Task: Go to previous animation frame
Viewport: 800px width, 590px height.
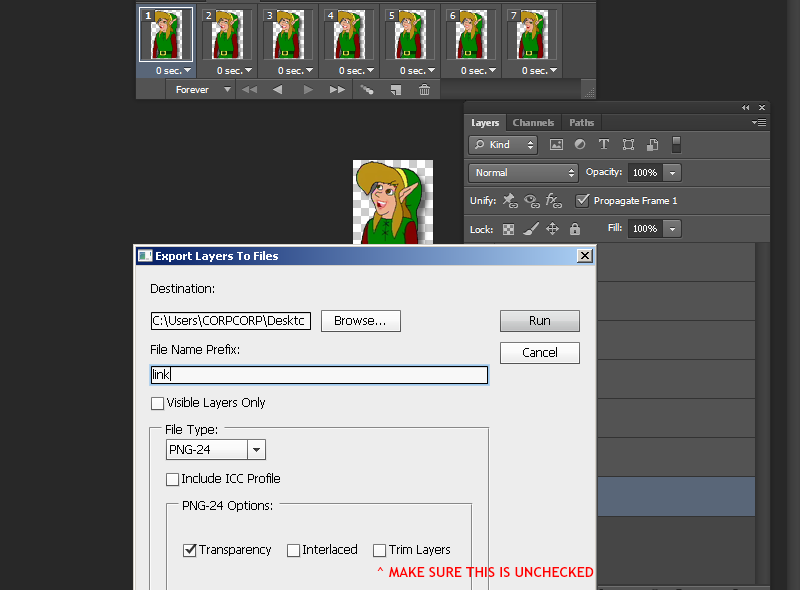Action: coord(278,90)
